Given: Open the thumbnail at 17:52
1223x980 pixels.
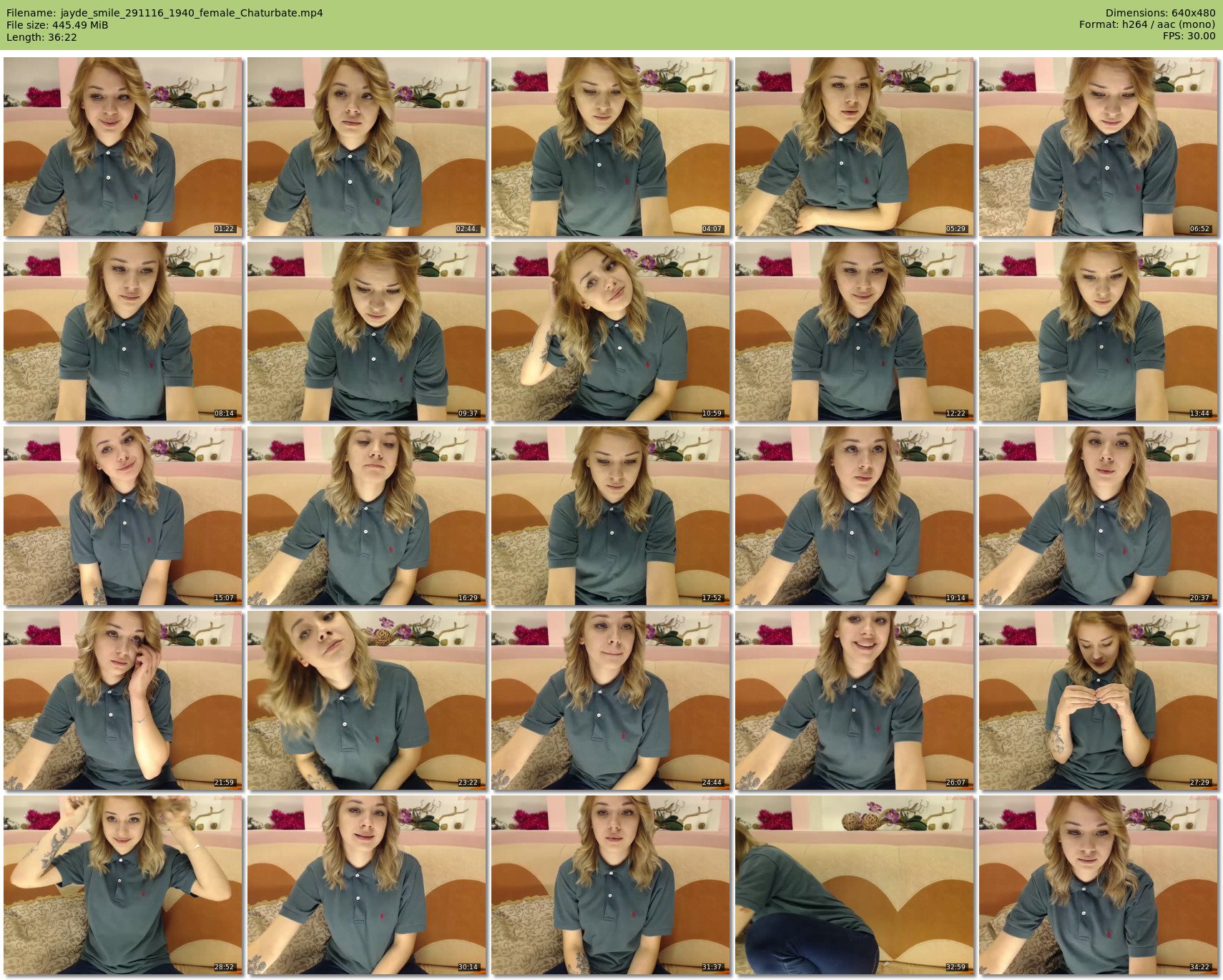Looking at the screenshot, I should (x=610, y=516).
